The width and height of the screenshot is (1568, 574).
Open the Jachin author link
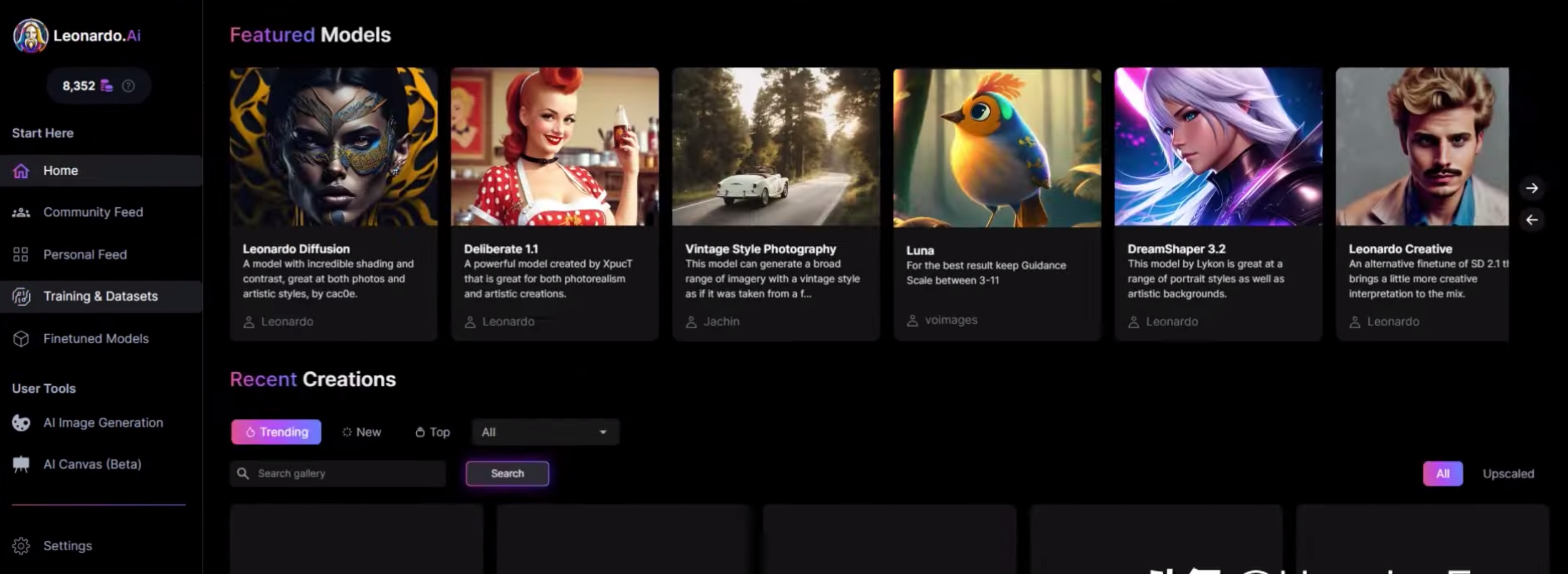coord(721,322)
